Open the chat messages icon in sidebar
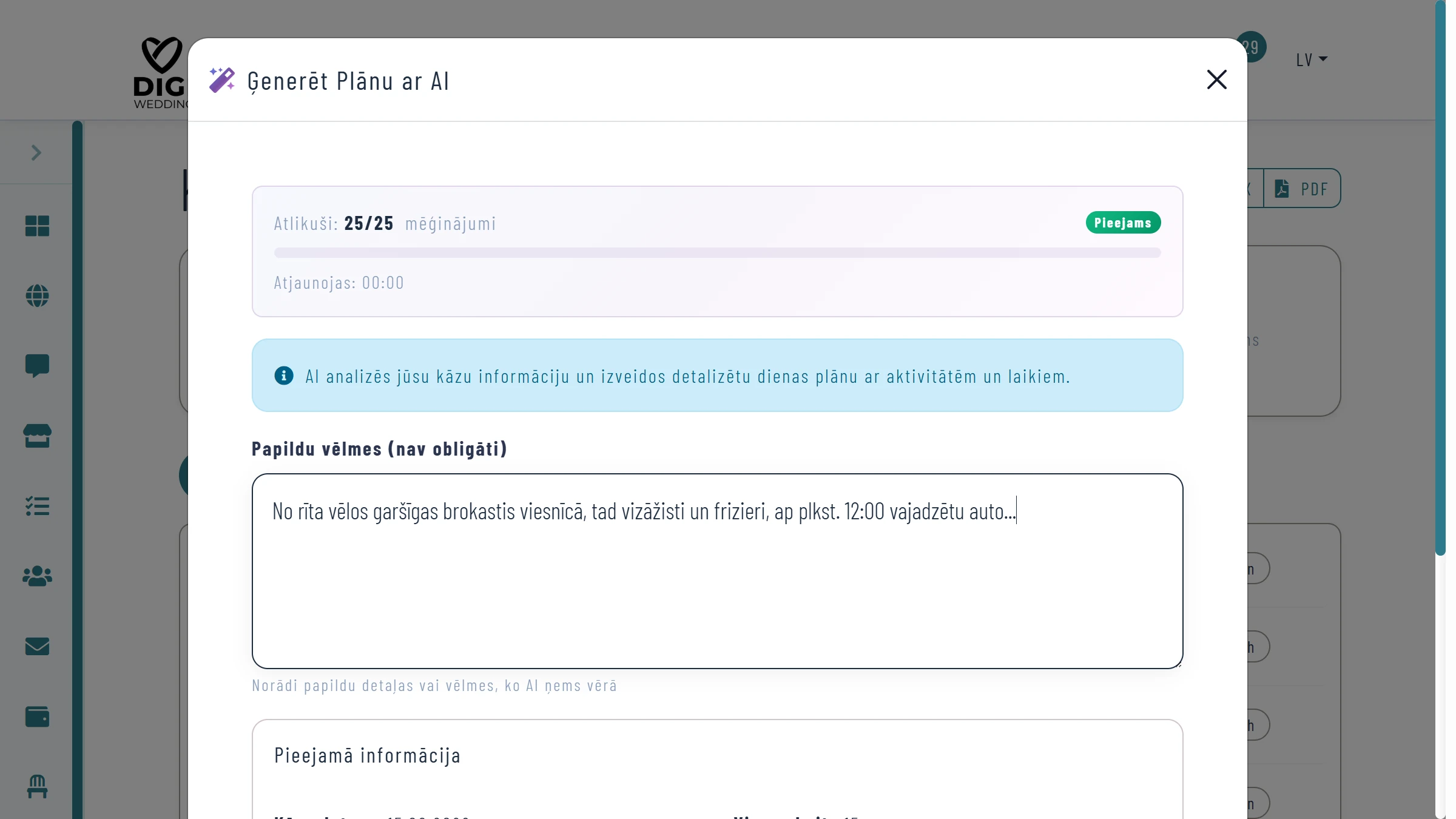This screenshot has height=819, width=1456. (37, 366)
